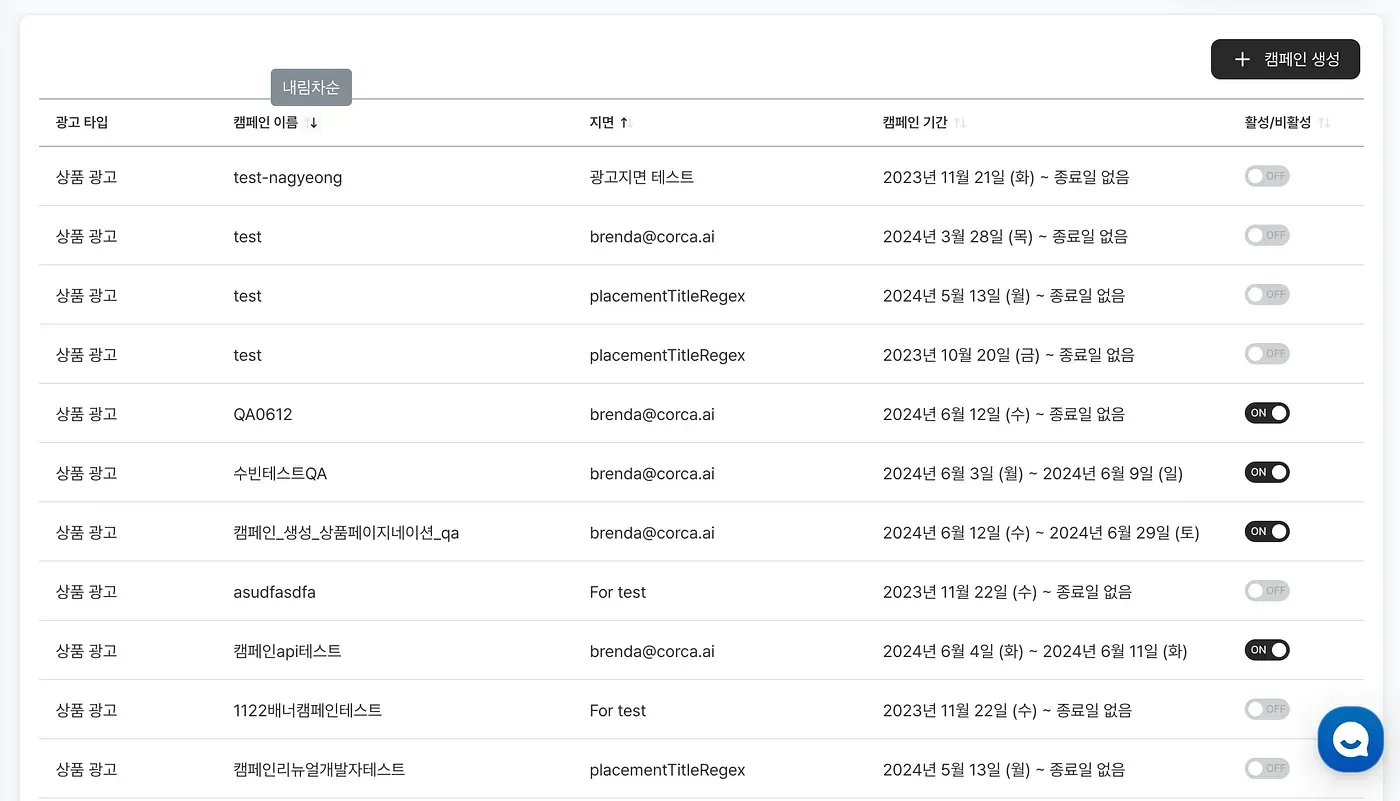Click the 활성/비활성 column header
Screen dimensions: 1400x801
1277,123
